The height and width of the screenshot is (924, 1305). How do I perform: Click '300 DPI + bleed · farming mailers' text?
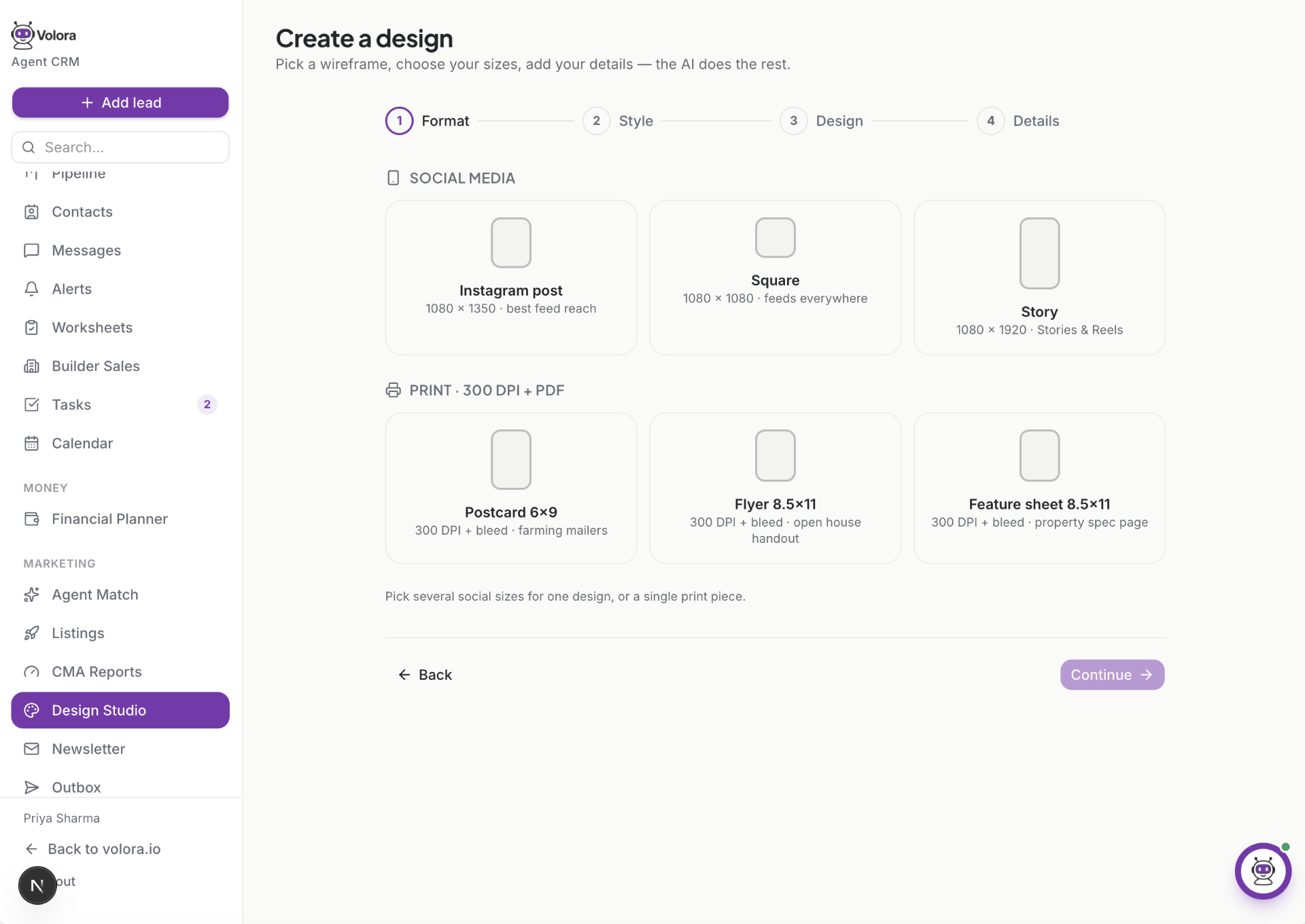(511, 531)
